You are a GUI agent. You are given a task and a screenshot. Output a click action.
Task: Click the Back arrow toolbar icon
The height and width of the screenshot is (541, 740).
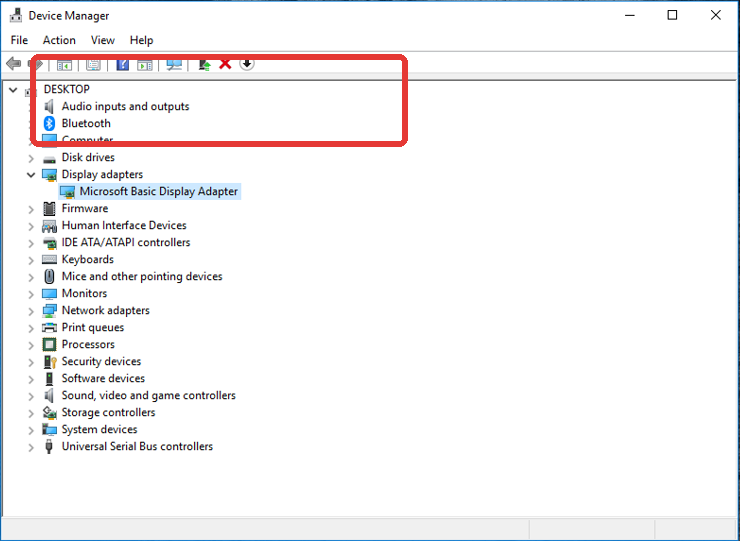13,63
